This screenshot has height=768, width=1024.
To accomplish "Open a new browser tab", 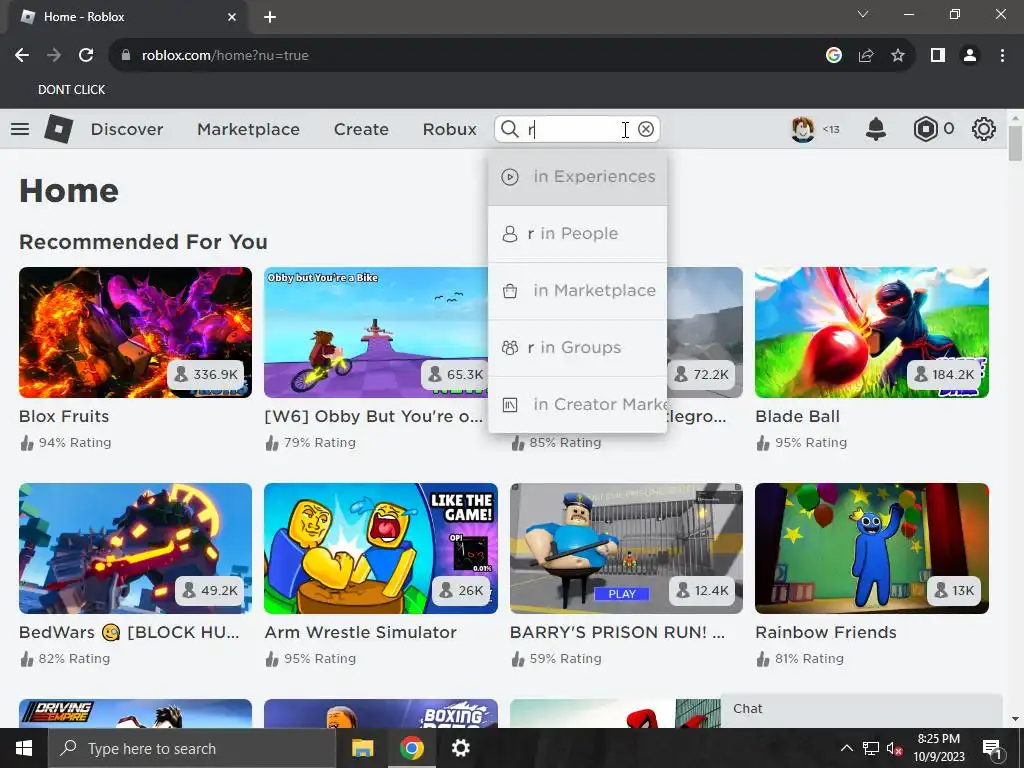I will pyautogui.click(x=270, y=17).
